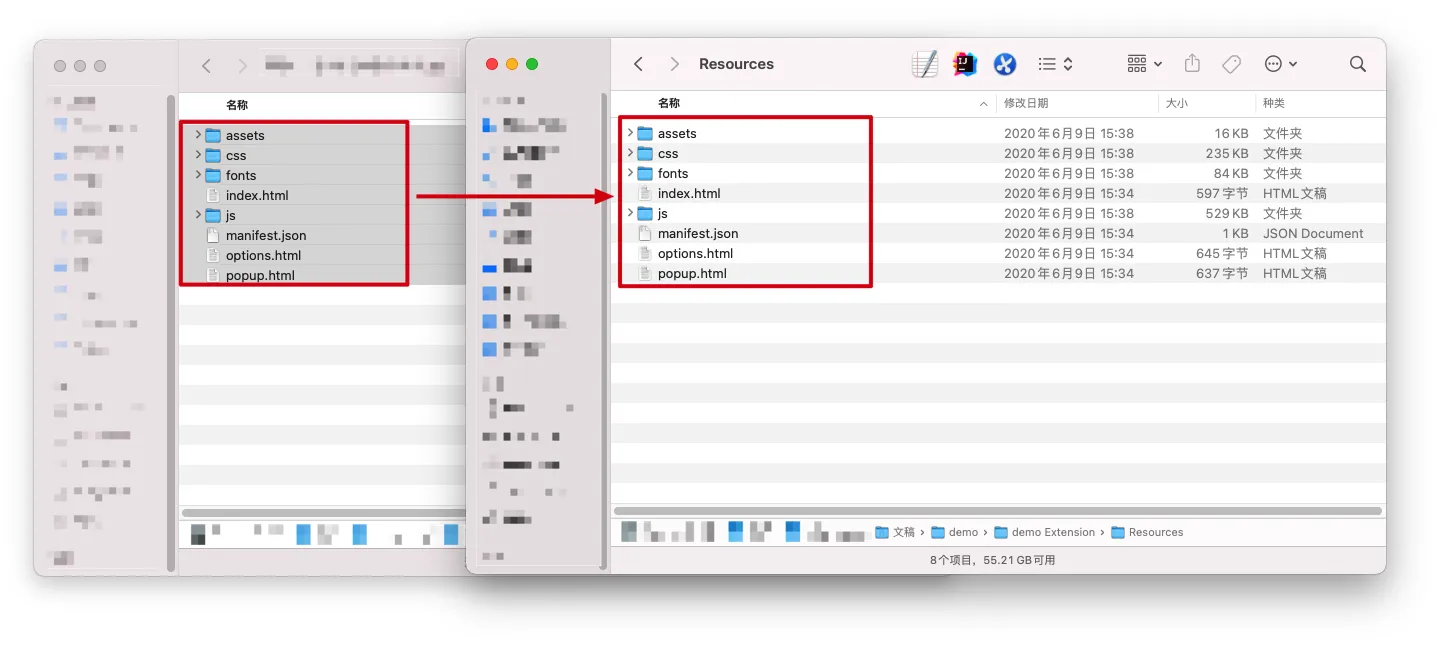Image resolution: width=1442 pixels, height=648 pixels.
Task: Click the 529 KB size of js
Action: click(1227, 213)
